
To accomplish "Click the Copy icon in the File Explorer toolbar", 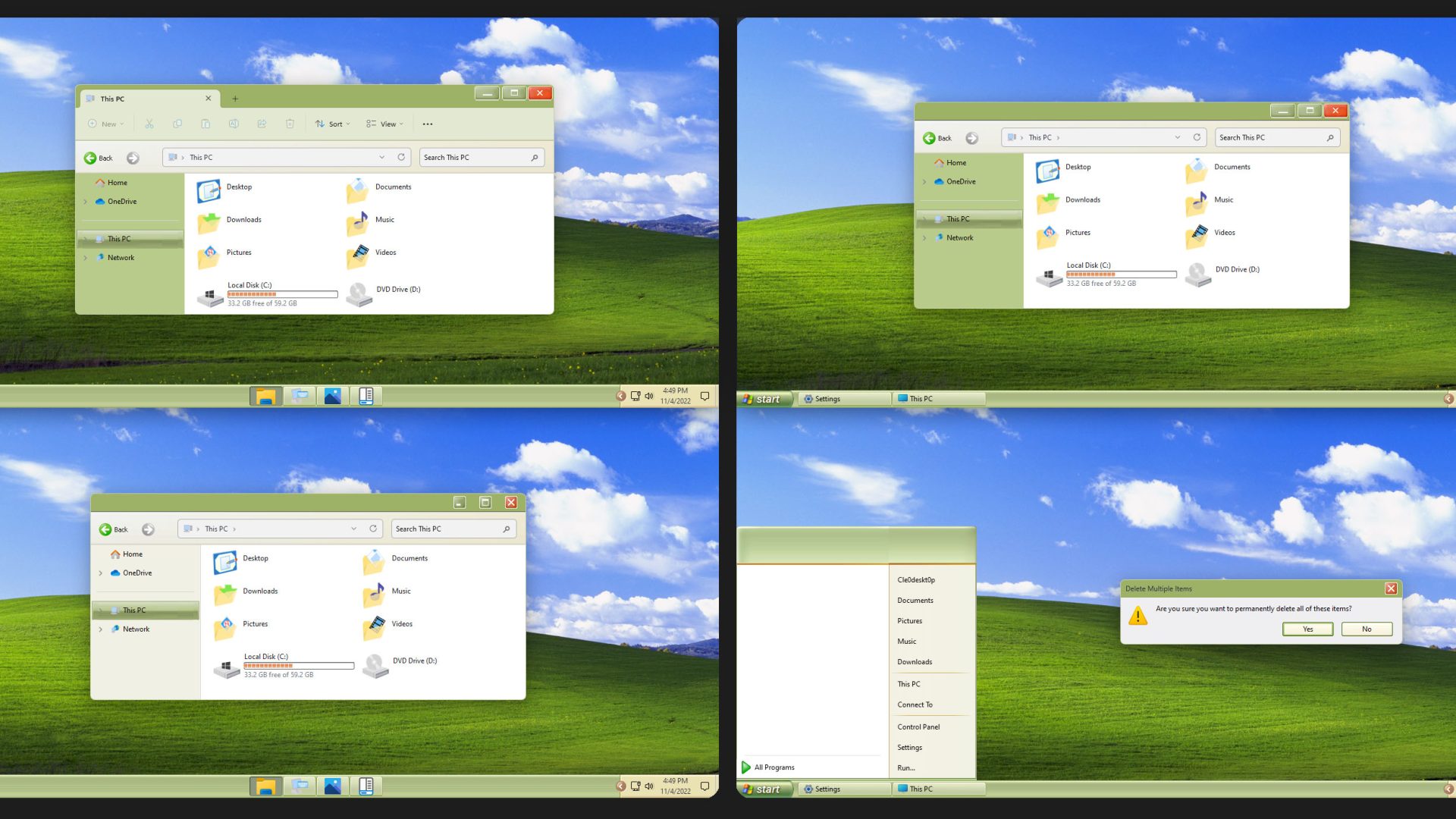I will coord(177,123).
